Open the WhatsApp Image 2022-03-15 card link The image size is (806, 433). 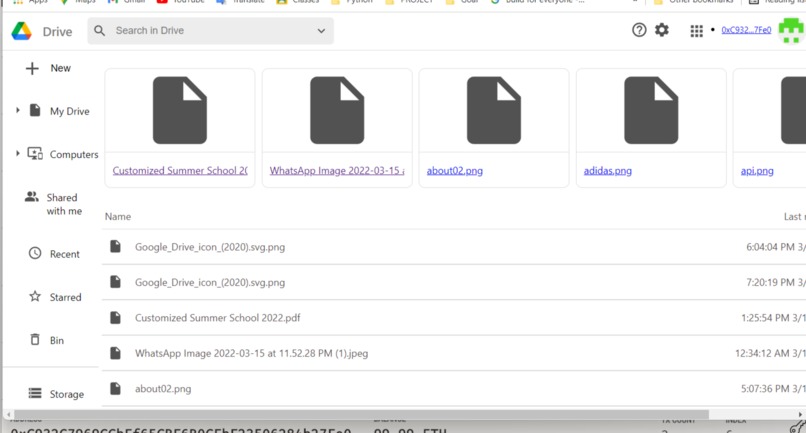pos(337,170)
